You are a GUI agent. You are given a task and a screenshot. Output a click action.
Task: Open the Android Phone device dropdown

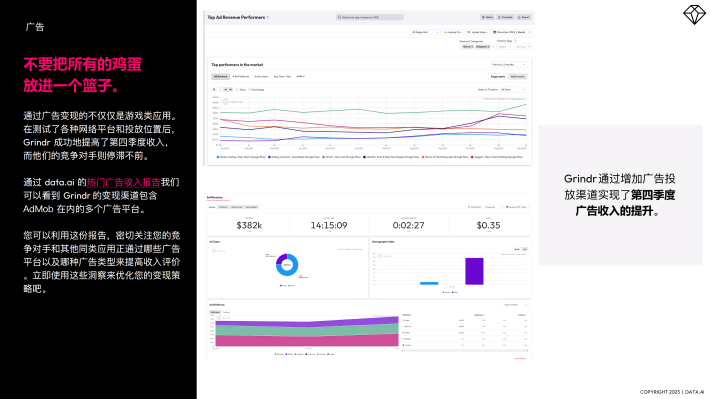(x=452, y=33)
